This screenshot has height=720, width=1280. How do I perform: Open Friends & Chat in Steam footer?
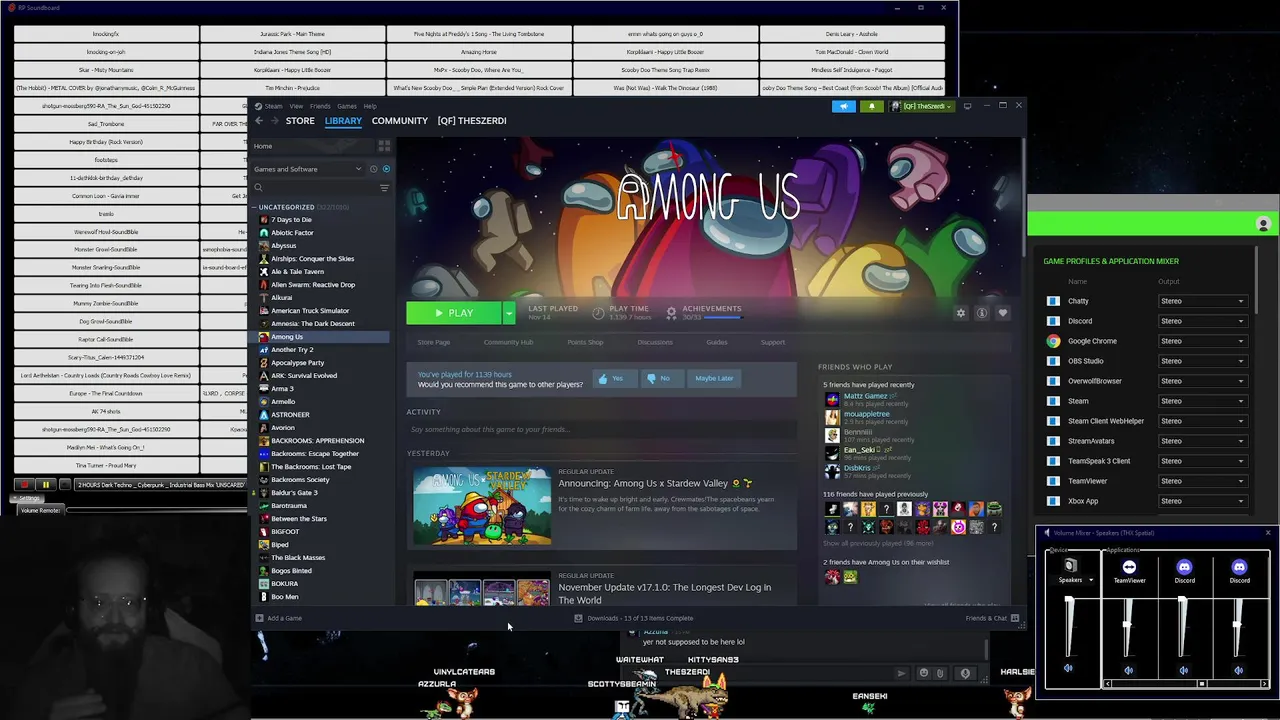[992, 618]
